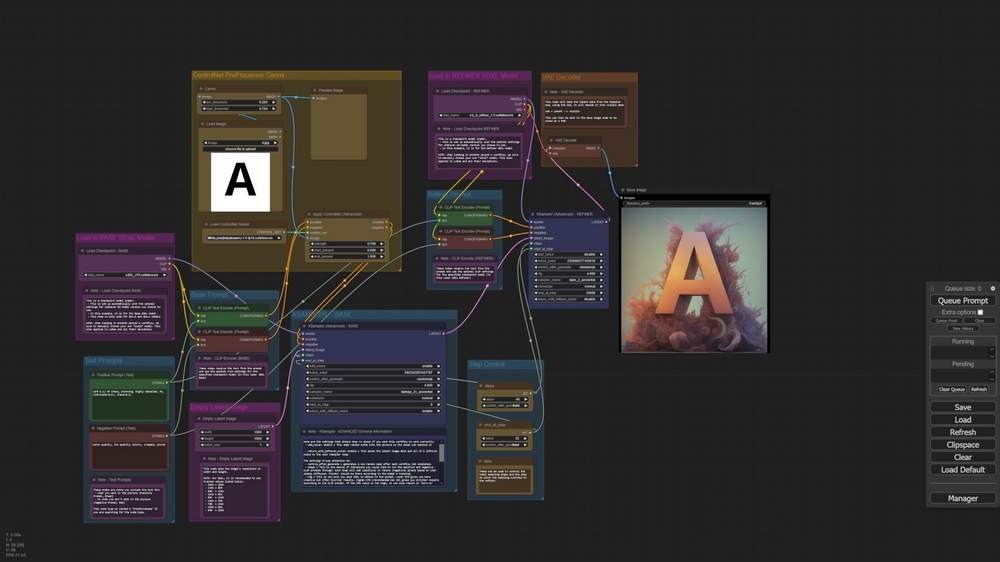The height and width of the screenshot is (562, 1000).
Task: Collapse the Load Image node
Action: tap(202, 124)
